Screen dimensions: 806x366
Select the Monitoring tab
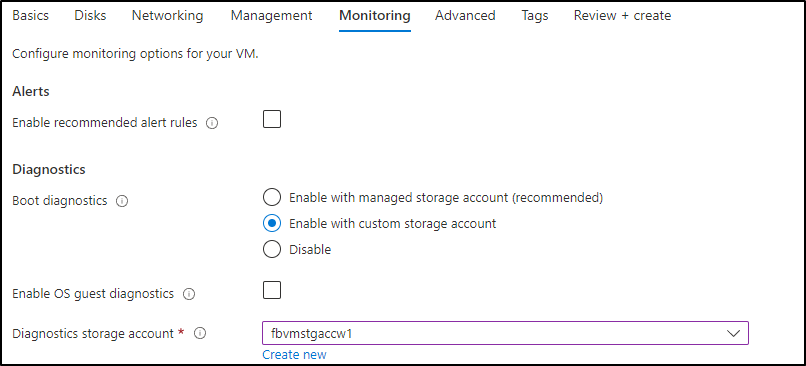click(375, 16)
